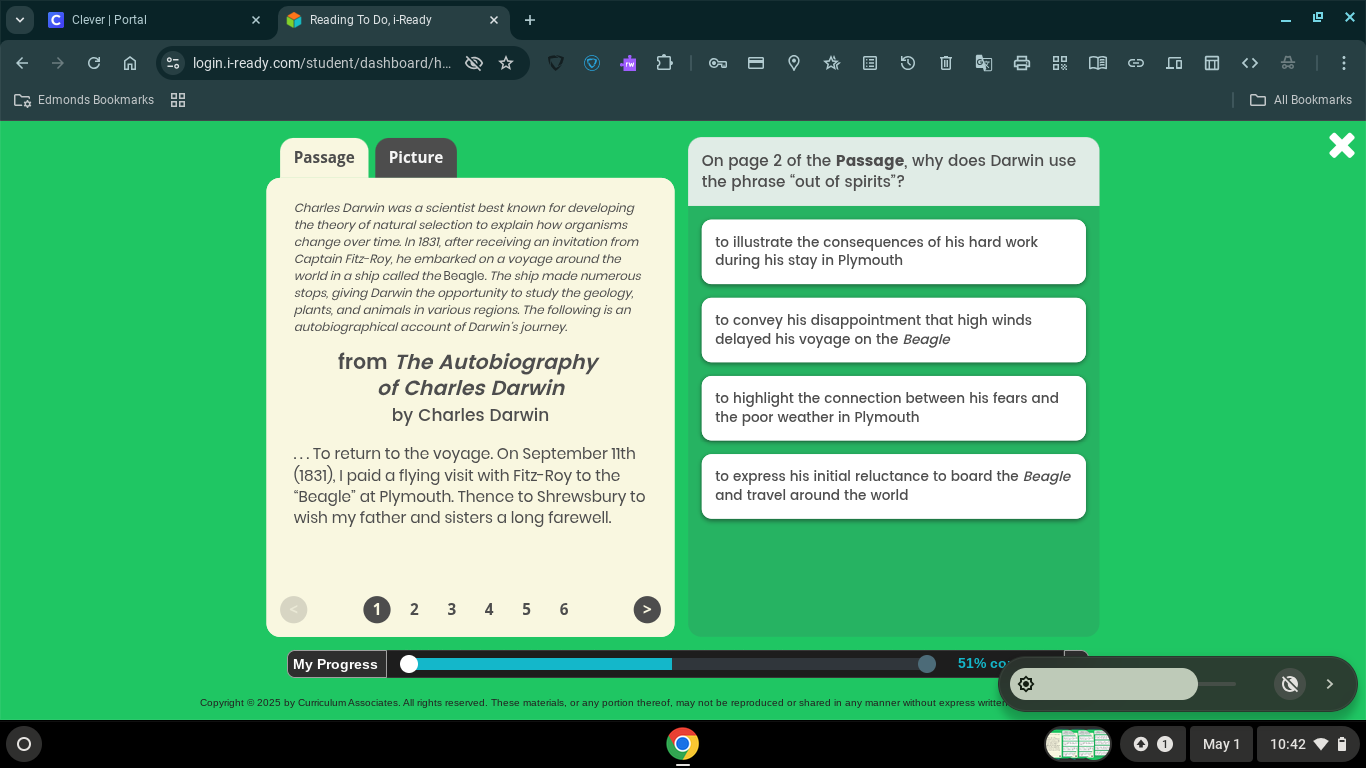Image resolution: width=1366 pixels, height=768 pixels.
Task: Expand the bottom overlay with the chevron
Action: point(1330,684)
